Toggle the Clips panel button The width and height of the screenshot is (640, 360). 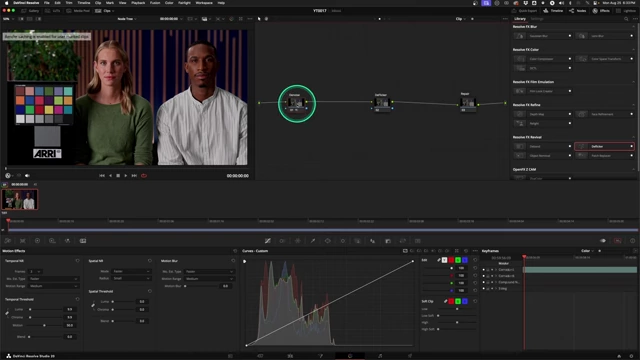click(x=104, y=11)
